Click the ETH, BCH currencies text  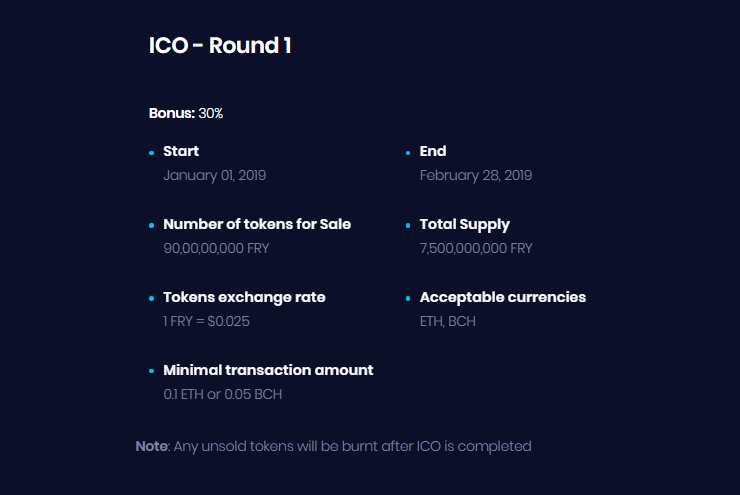(x=448, y=321)
